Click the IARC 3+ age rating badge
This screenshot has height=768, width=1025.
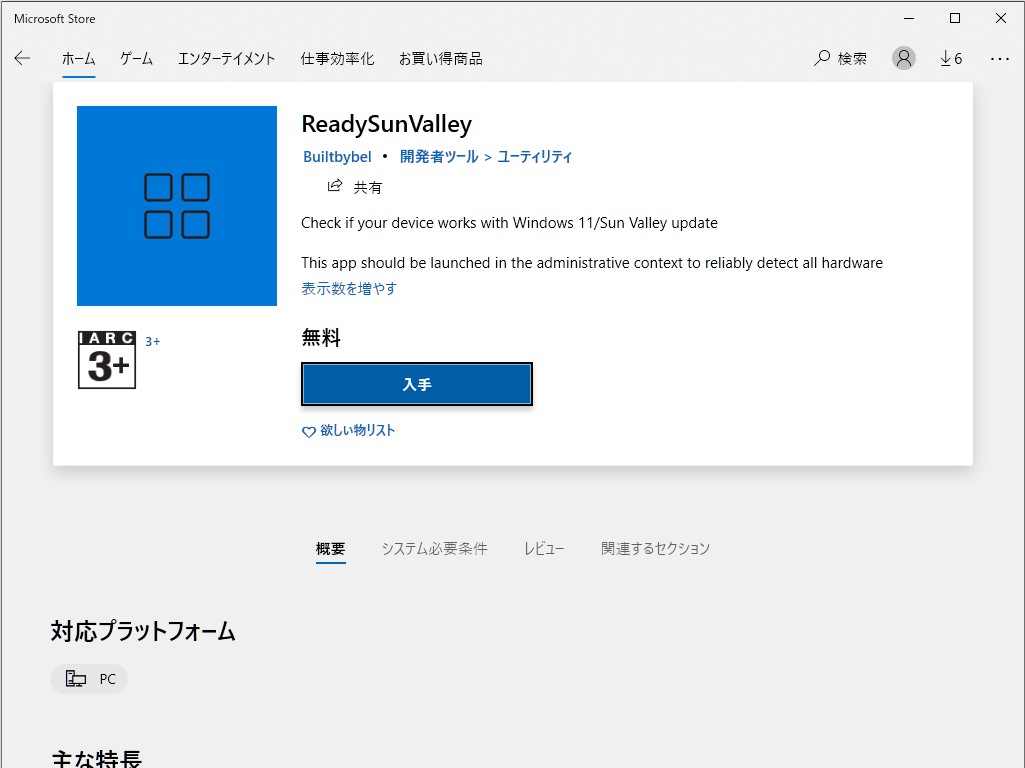[x=106, y=360]
